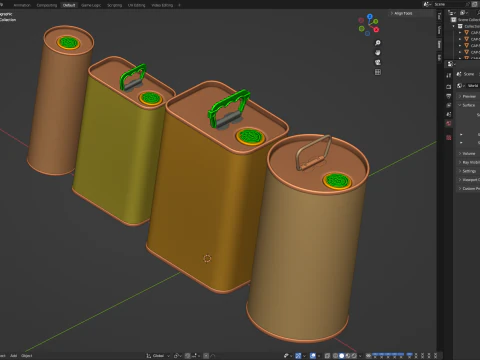Click the Scene name field in top bar
This screenshot has height=360, width=480.
(448, 4)
